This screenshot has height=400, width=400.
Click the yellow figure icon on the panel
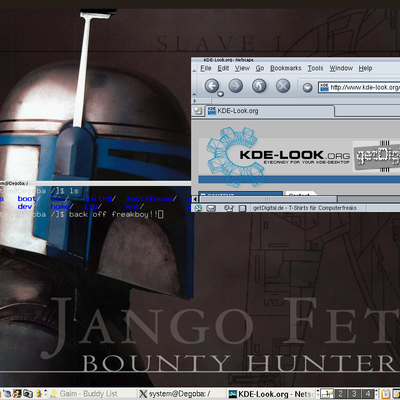point(39,394)
